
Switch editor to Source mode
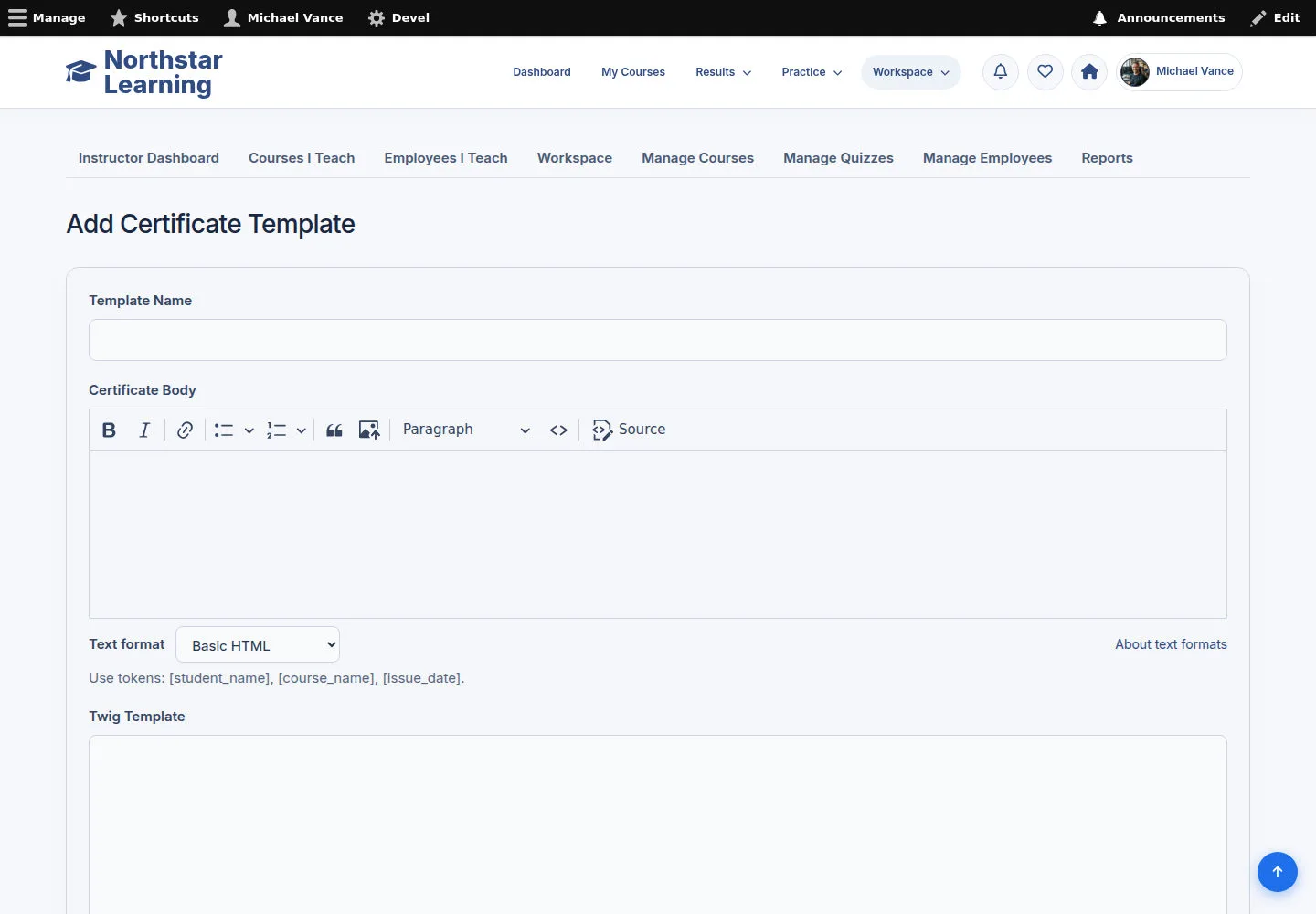tap(629, 430)
